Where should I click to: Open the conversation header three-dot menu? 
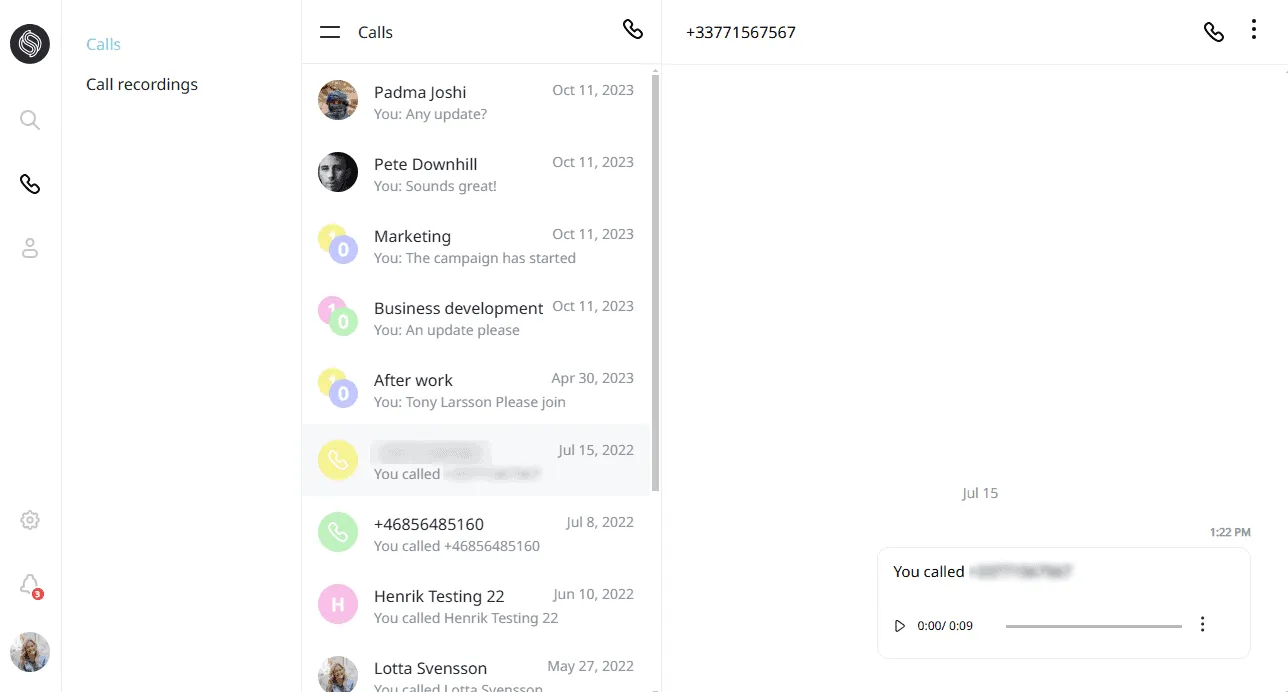tap(1254, 30)
